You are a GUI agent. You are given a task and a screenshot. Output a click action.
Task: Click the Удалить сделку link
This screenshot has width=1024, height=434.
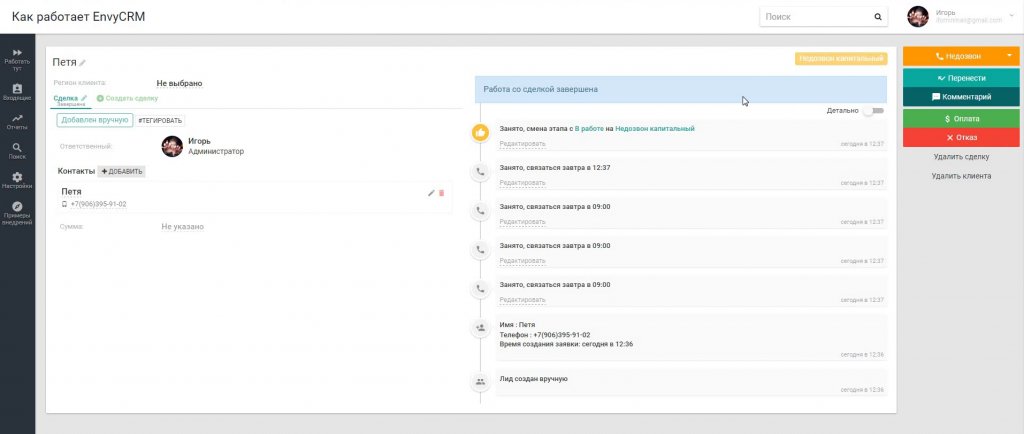(961, 157)
